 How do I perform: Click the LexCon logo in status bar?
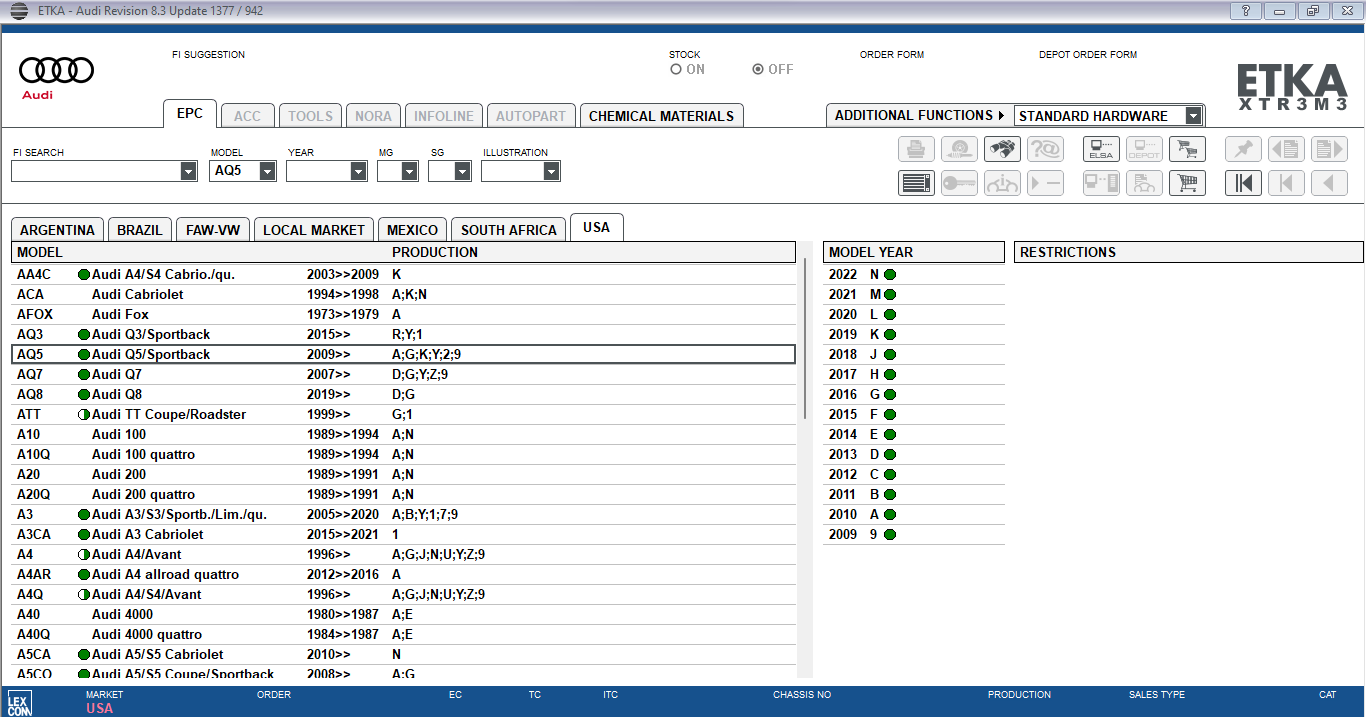(x=18, y=702)
